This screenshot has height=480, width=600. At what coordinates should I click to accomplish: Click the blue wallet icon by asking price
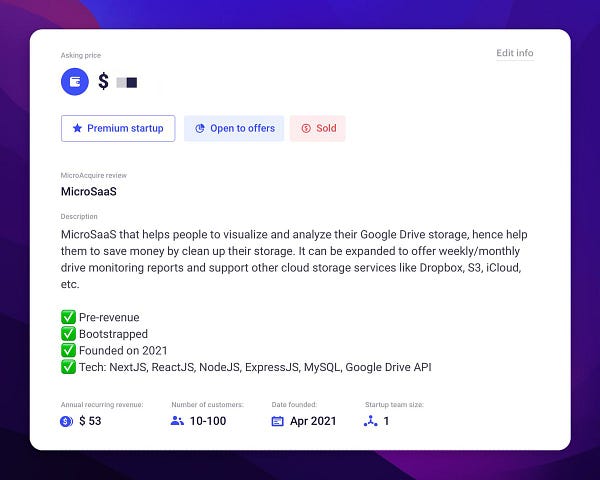(x=75, y=82)
